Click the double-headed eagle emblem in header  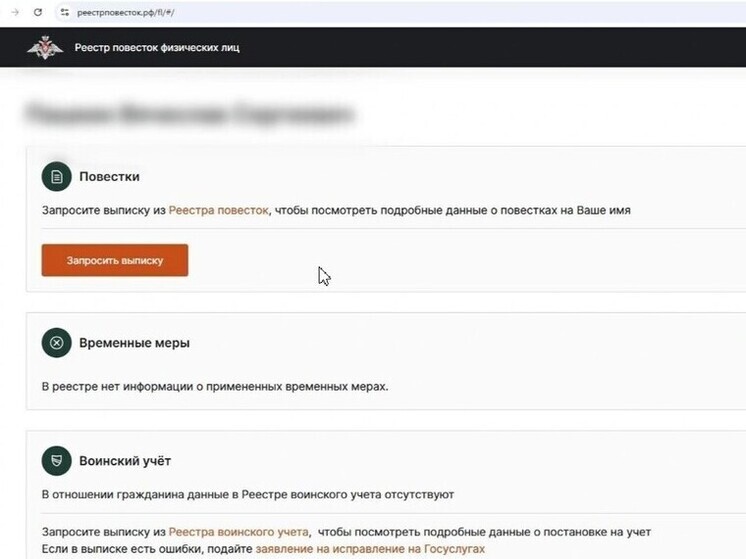click(x=44, y=47)
